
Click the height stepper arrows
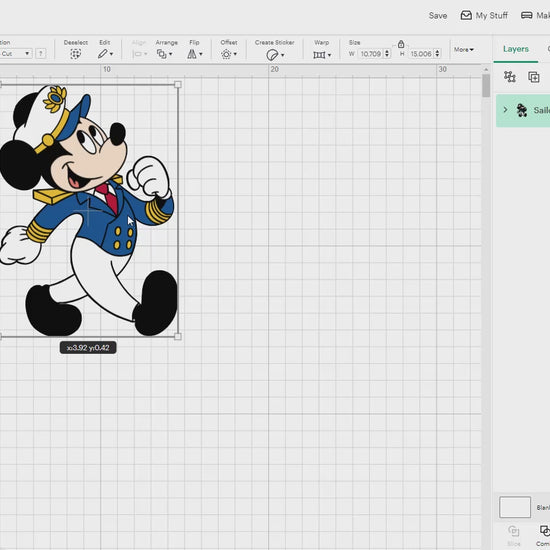pos(437,54)
